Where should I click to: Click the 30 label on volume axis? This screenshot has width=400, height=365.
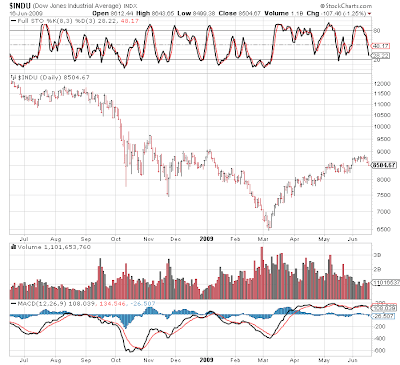(x=377, y=255)
